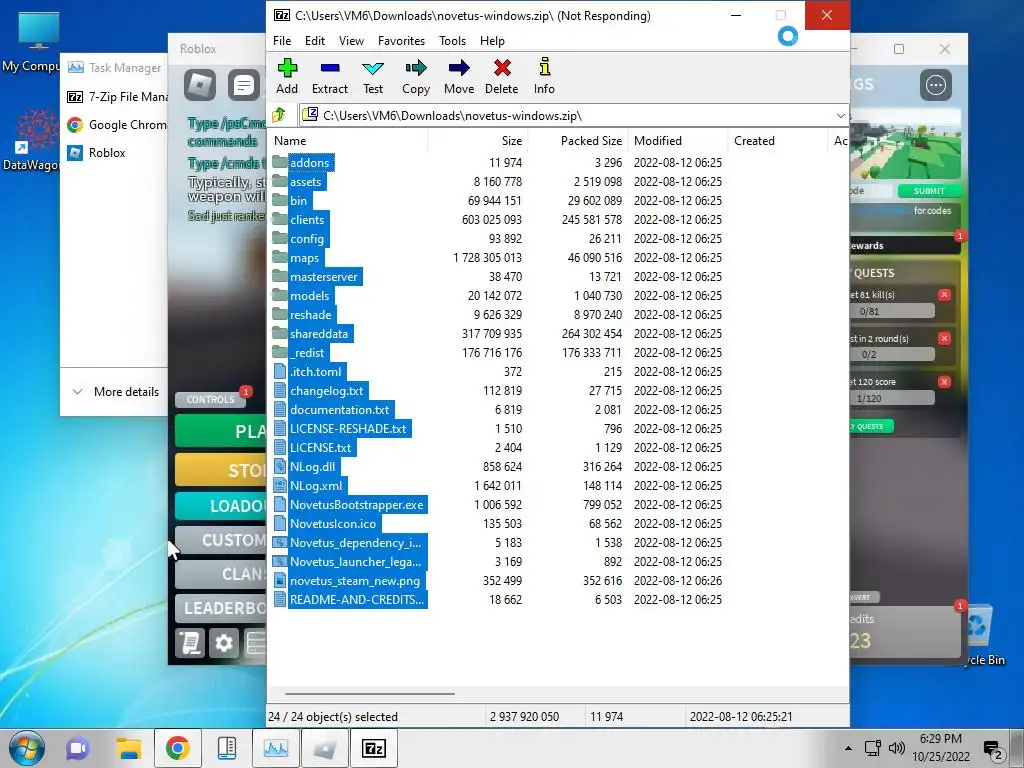Sort by the Packed Size column header
Image resolution: width=1024 pixels, height=768 pixels.
point(579,140)
